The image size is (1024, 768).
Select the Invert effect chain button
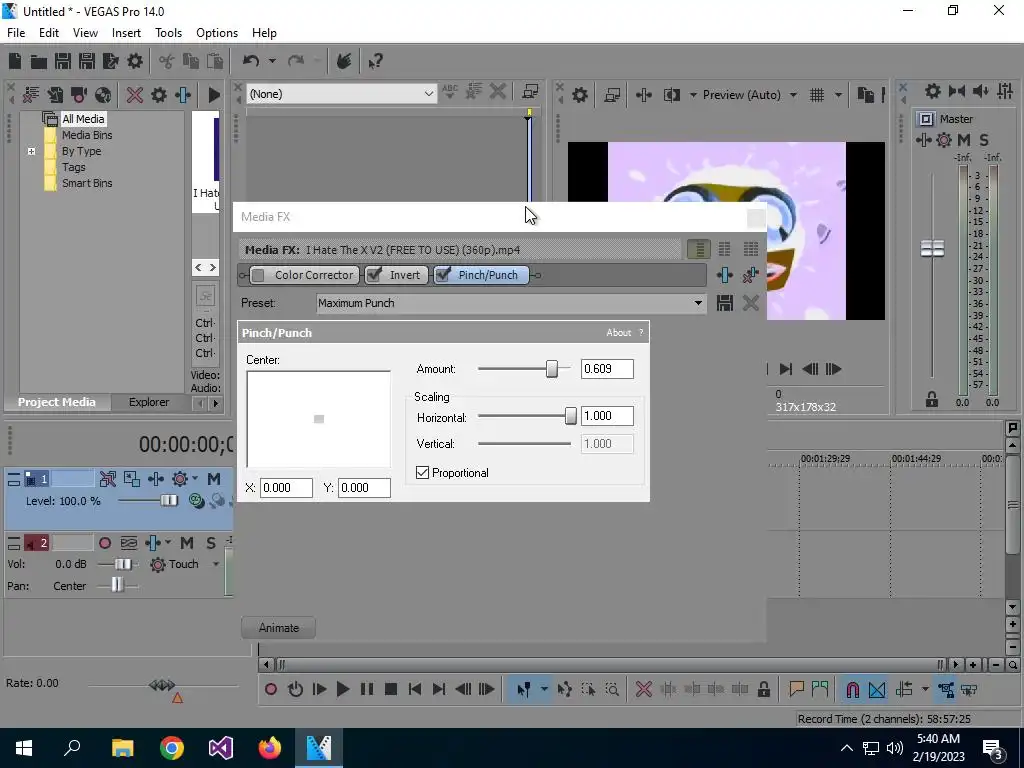click(396, 275)
